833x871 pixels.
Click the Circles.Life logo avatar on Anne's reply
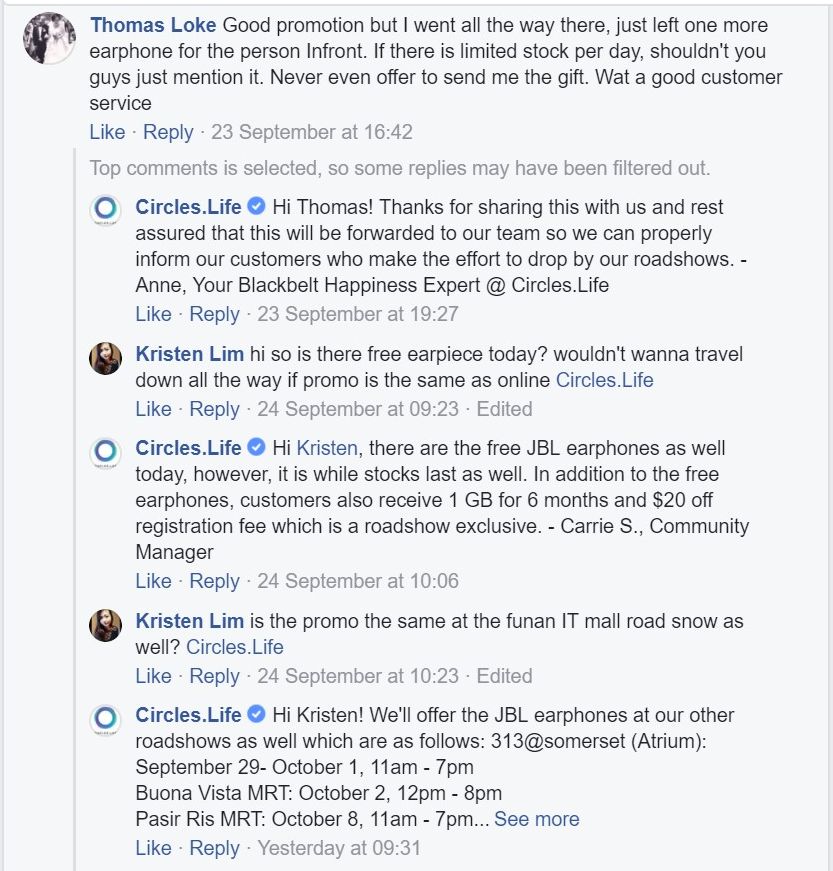pos(106,209)
